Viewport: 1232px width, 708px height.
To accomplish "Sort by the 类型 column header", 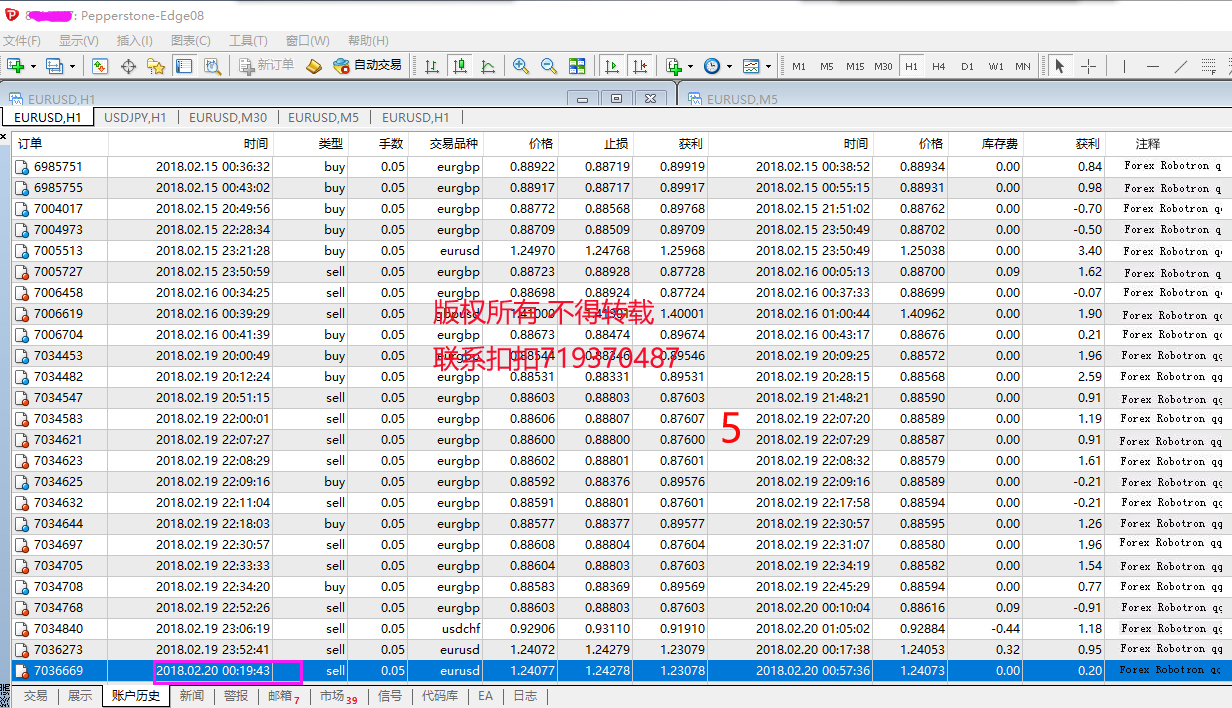I will coord(311,144).
